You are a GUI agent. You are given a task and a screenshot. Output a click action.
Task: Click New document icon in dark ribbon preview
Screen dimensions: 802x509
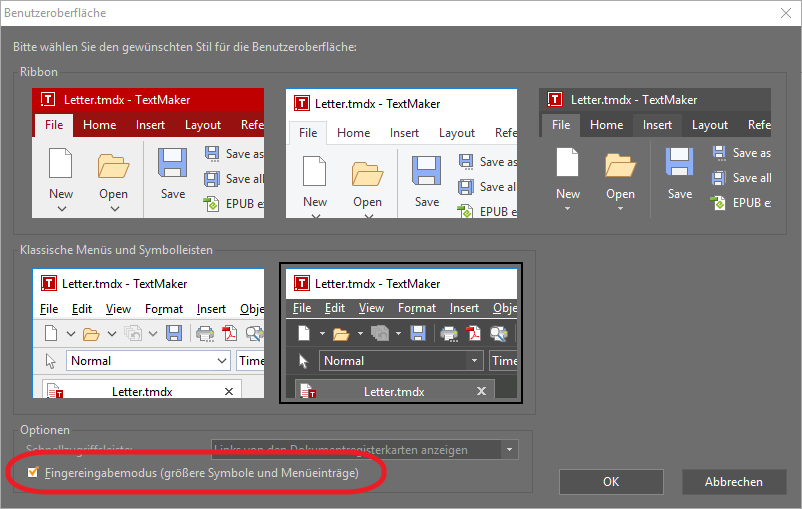pos(567,162)
